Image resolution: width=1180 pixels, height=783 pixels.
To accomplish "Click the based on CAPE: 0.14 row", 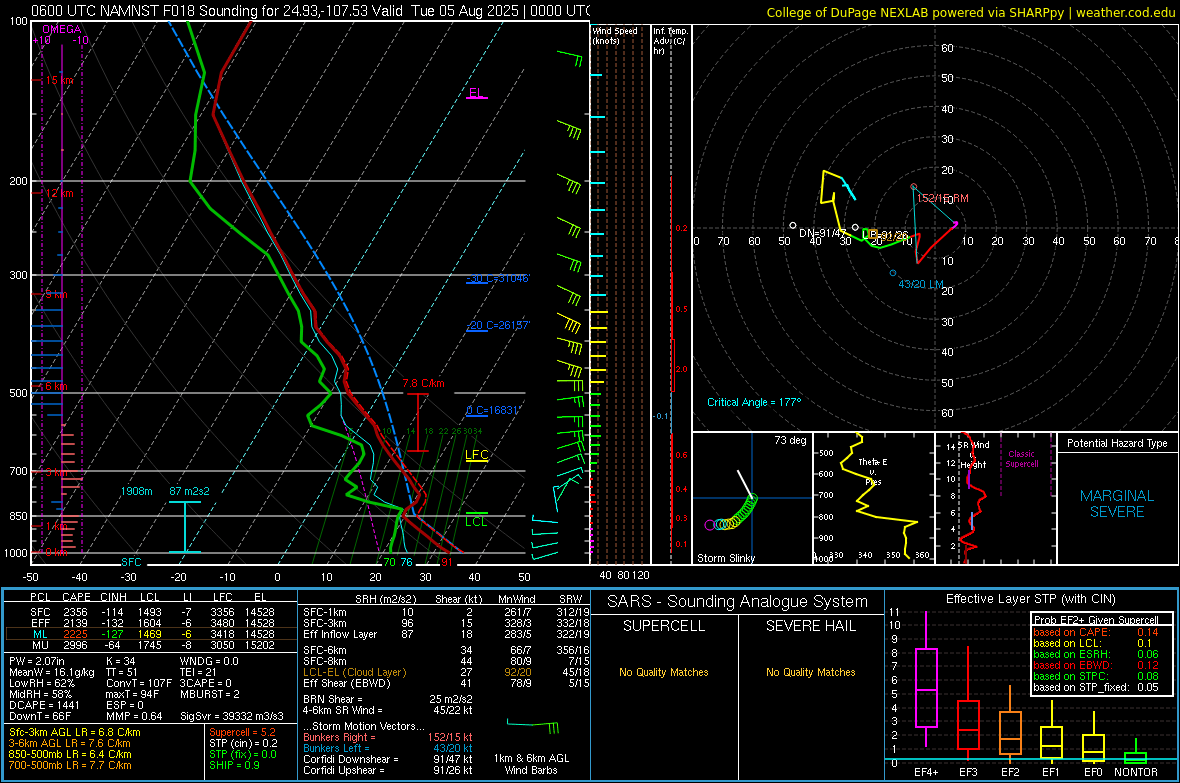I will [1096, 632].
